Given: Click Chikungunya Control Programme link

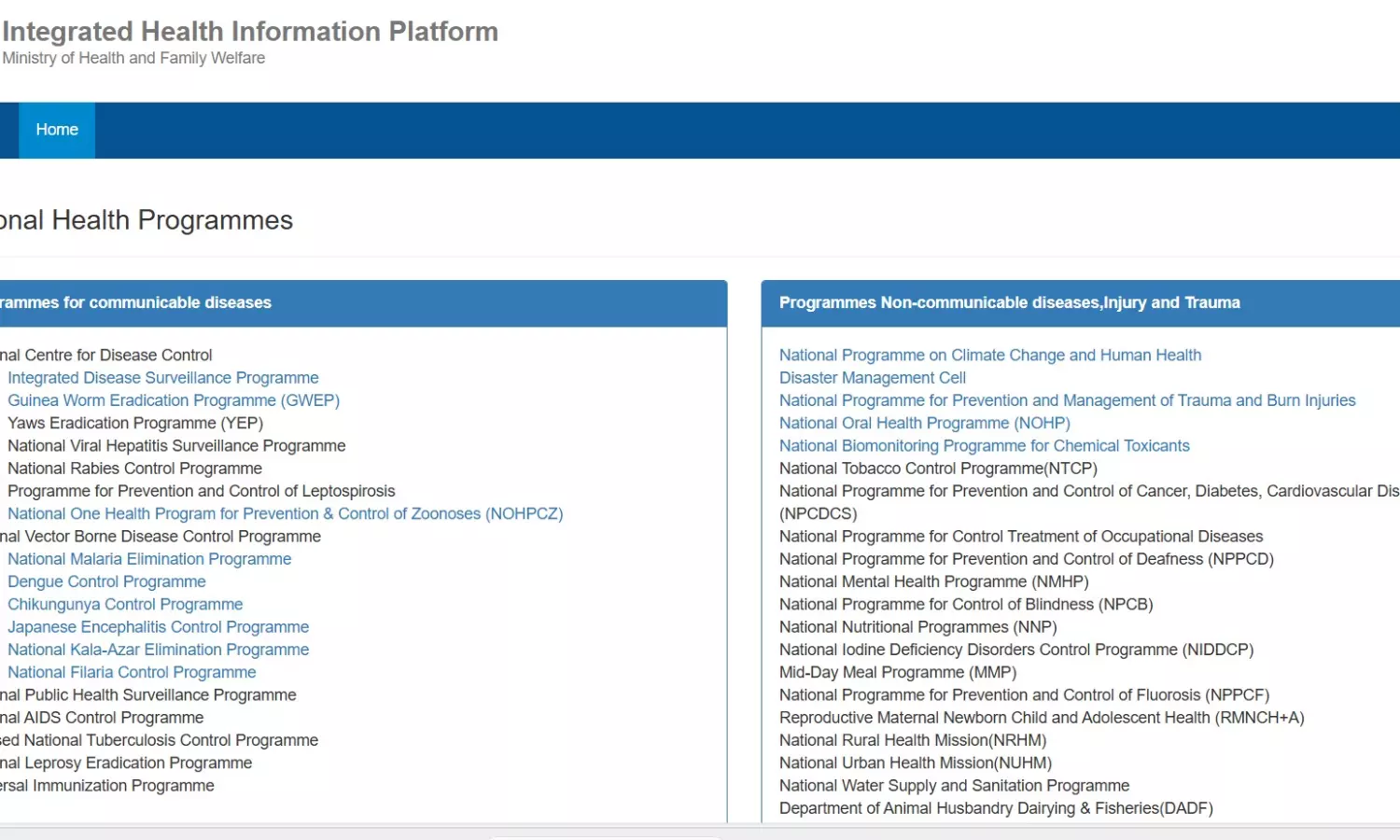Looking at the screenshot, I should (x=125, y=605).
